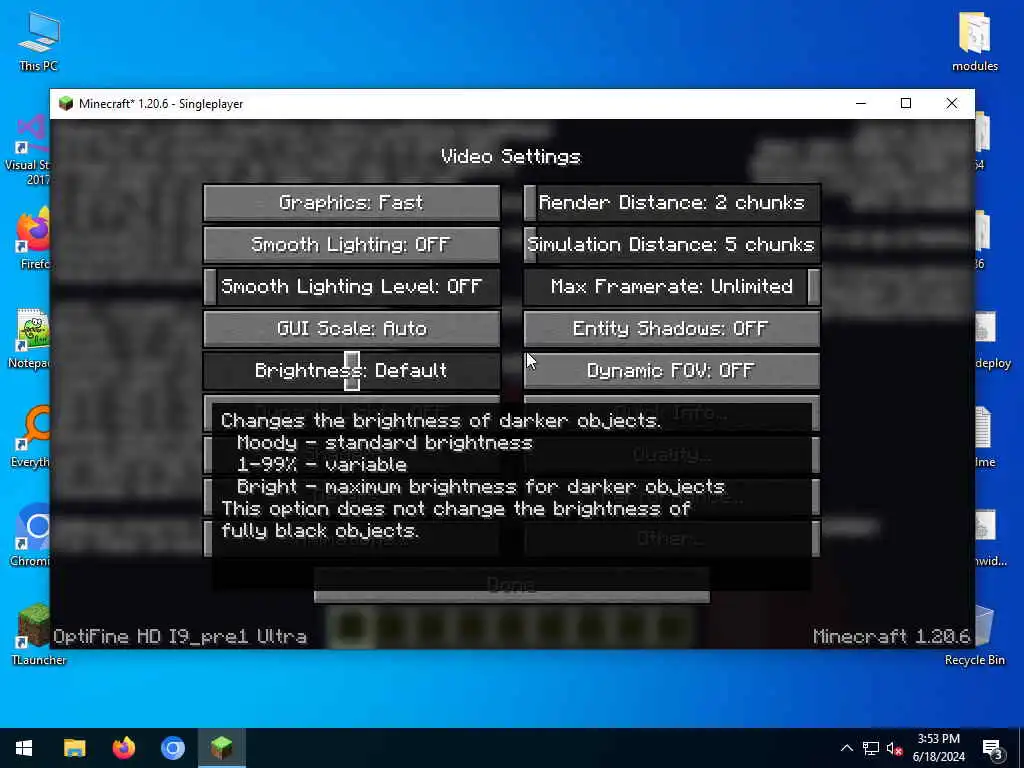Close the Minecraft window
Screen dimensions: 1024x768
952,103
